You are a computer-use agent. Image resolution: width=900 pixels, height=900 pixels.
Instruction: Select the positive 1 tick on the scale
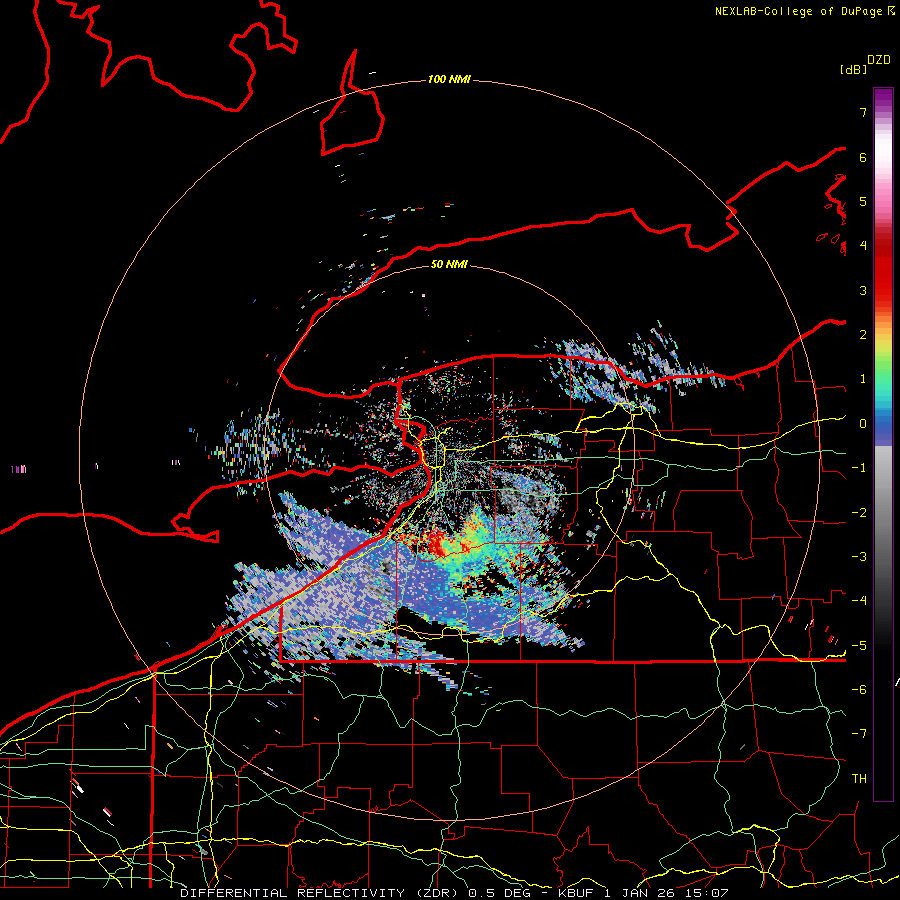point(863,379)
